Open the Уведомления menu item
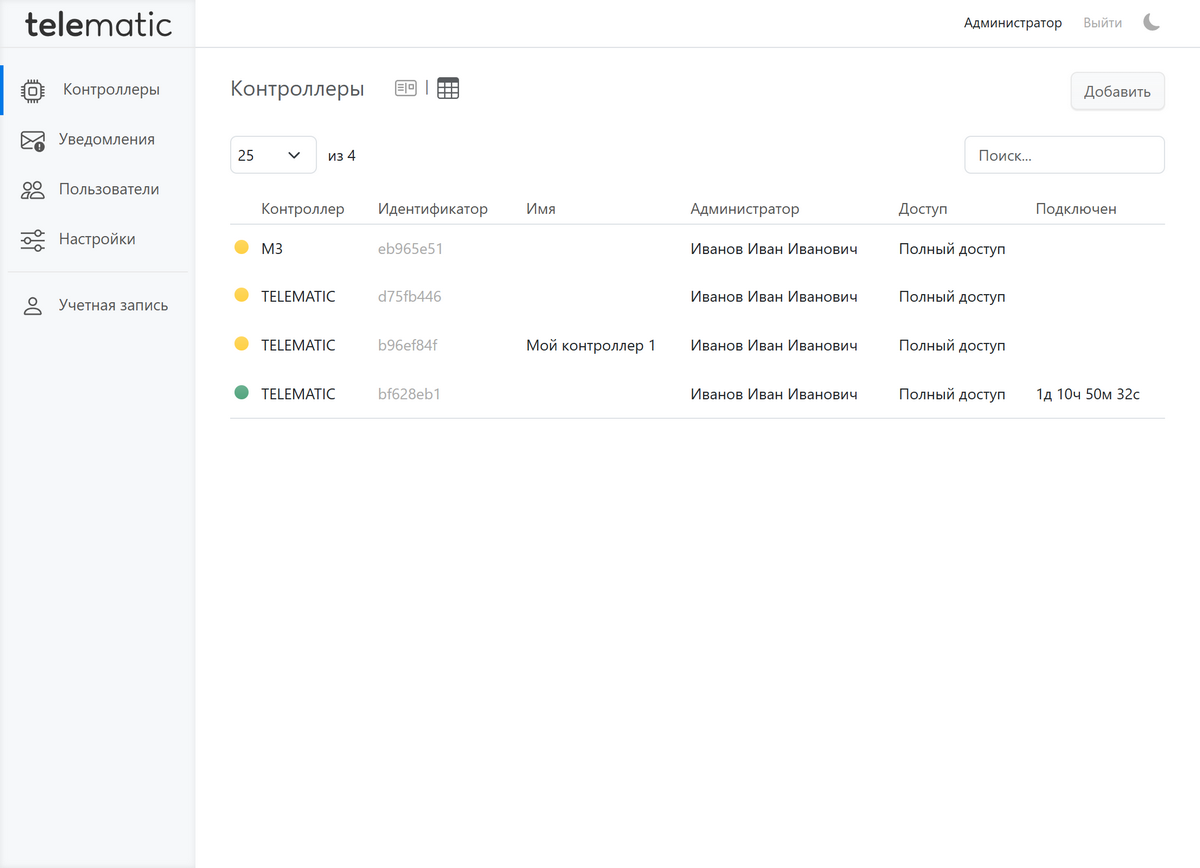1200x868 pixels. tap(106, 140)
